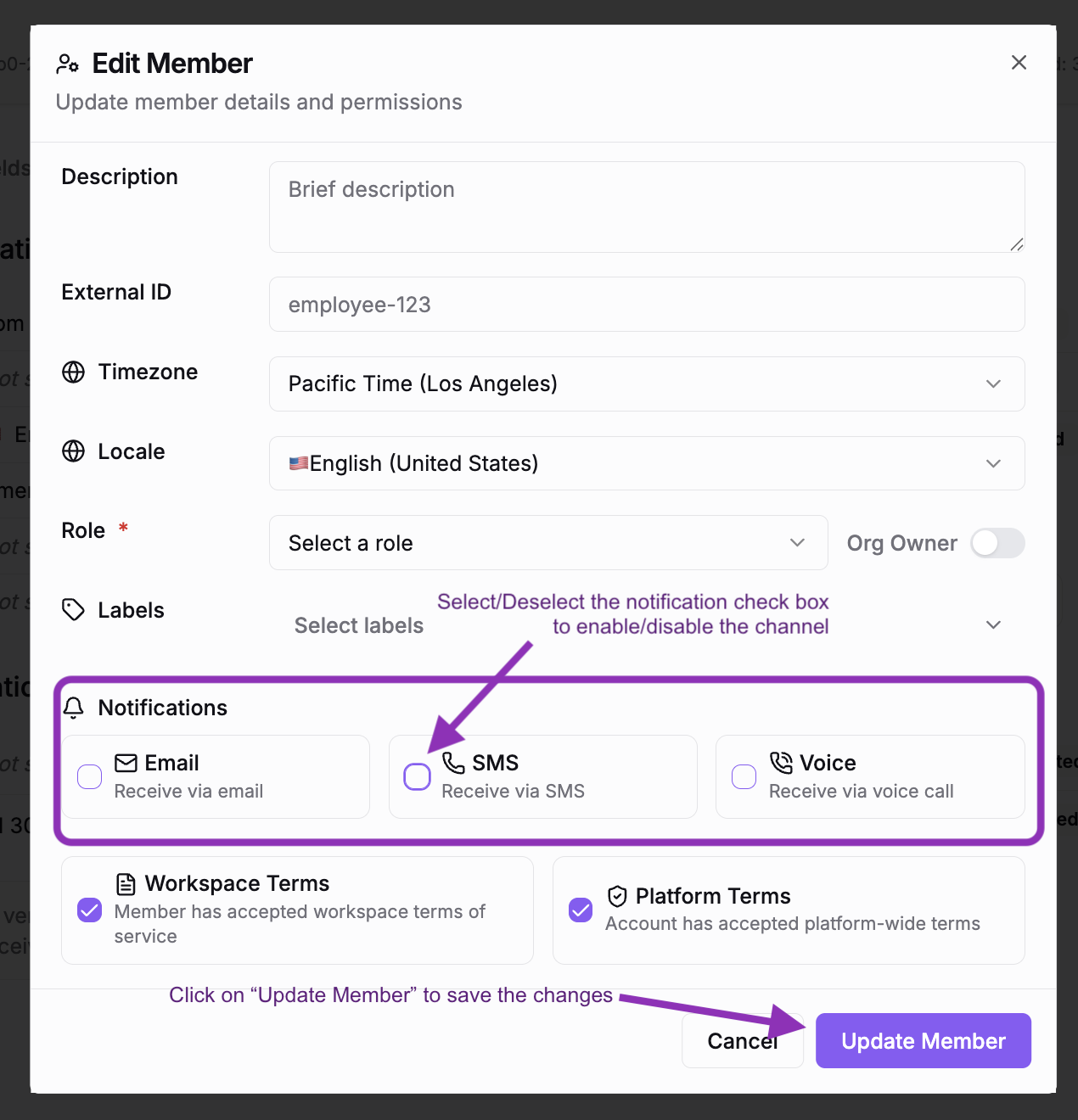Click the Edit Member person icon
The image size is (1078, 1120).
pyautogui.click(x=68, y=63)
